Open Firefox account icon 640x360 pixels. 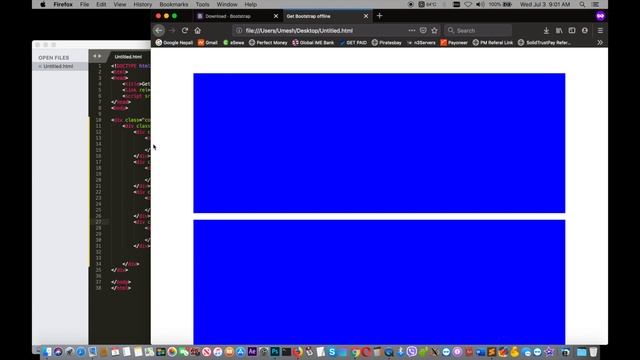585,31
